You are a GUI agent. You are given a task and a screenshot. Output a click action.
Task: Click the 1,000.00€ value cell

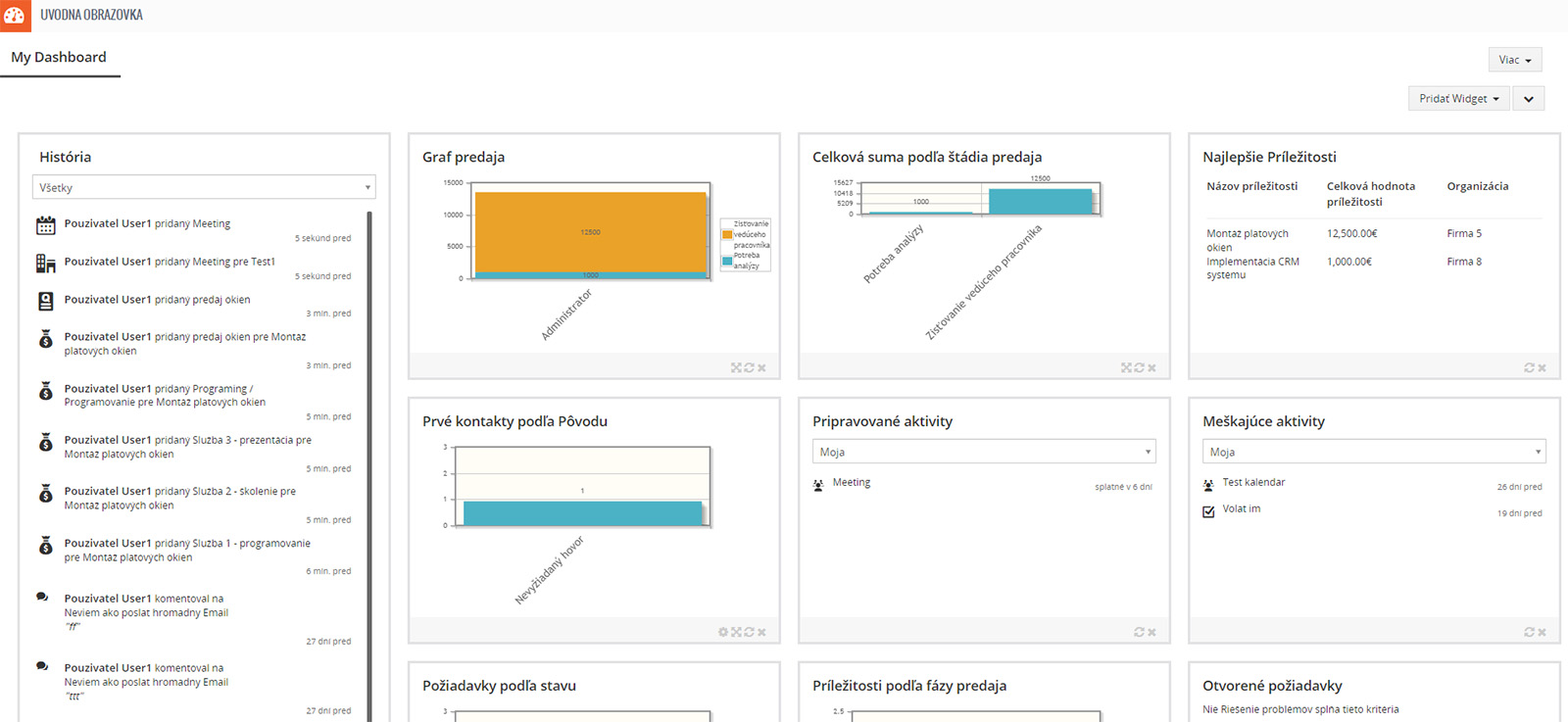point(1349,262)
